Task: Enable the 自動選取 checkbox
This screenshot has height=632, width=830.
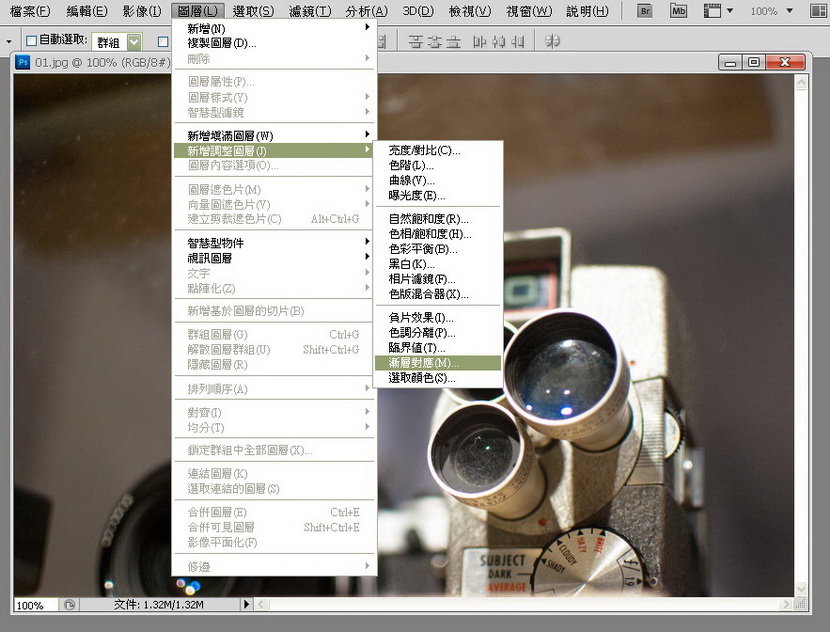Action: (x=31, y=41)
